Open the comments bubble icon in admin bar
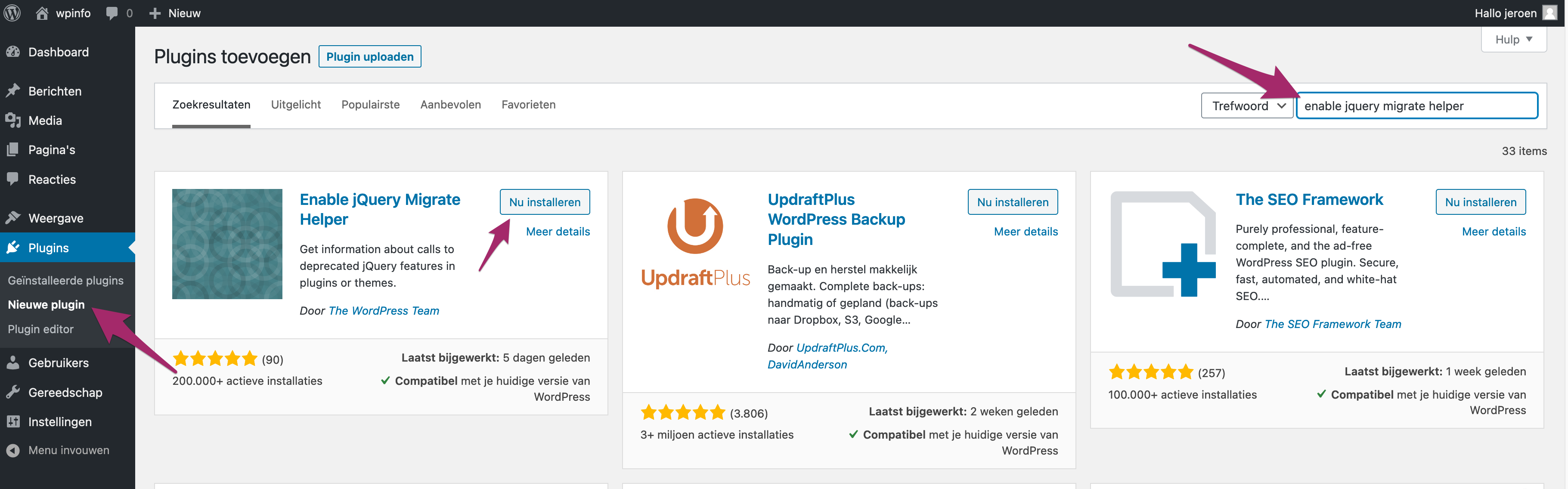1568x489 pixels. [x=112, y=13]
